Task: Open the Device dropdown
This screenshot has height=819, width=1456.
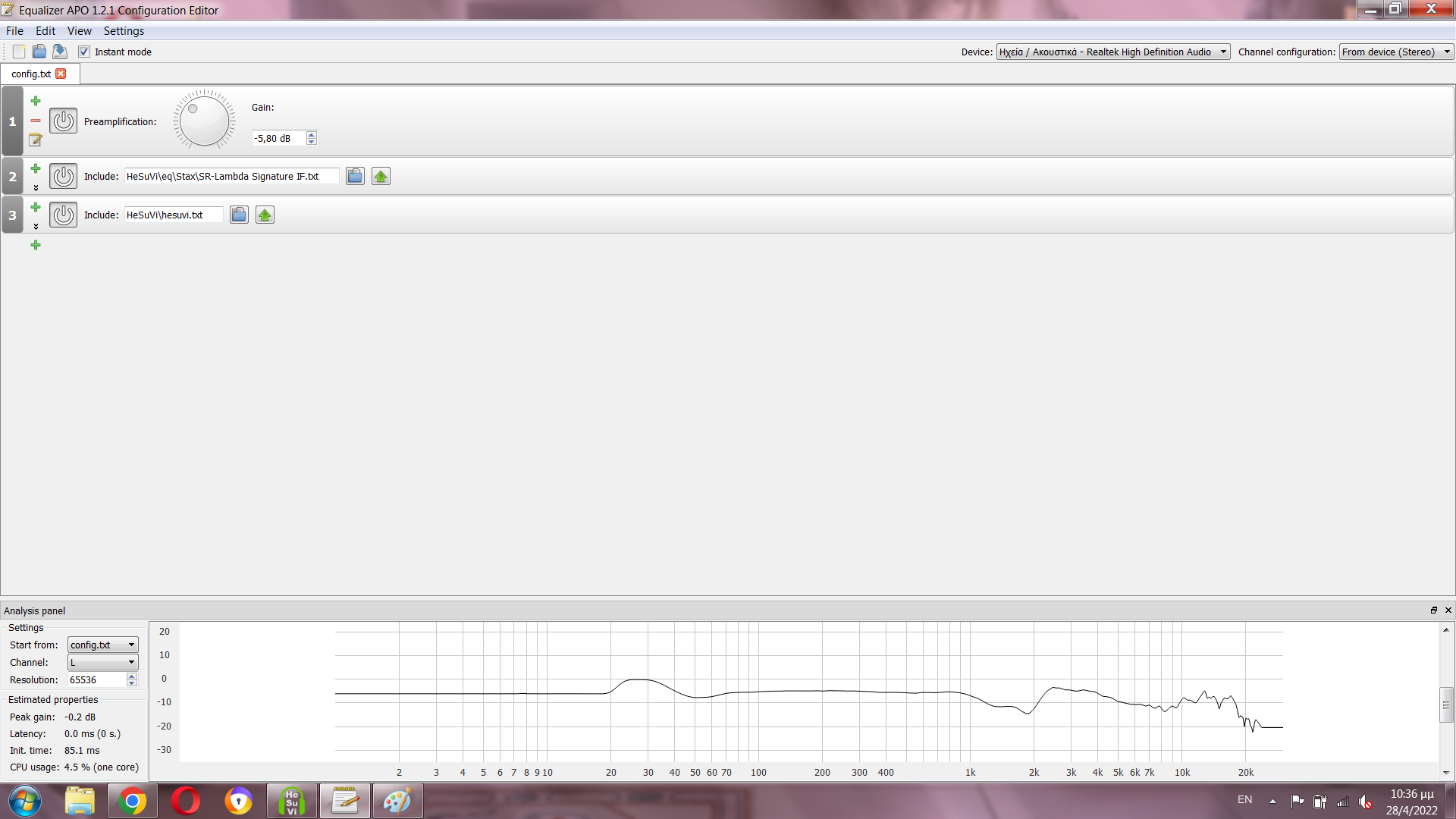Action: (x=1112, y=52)
